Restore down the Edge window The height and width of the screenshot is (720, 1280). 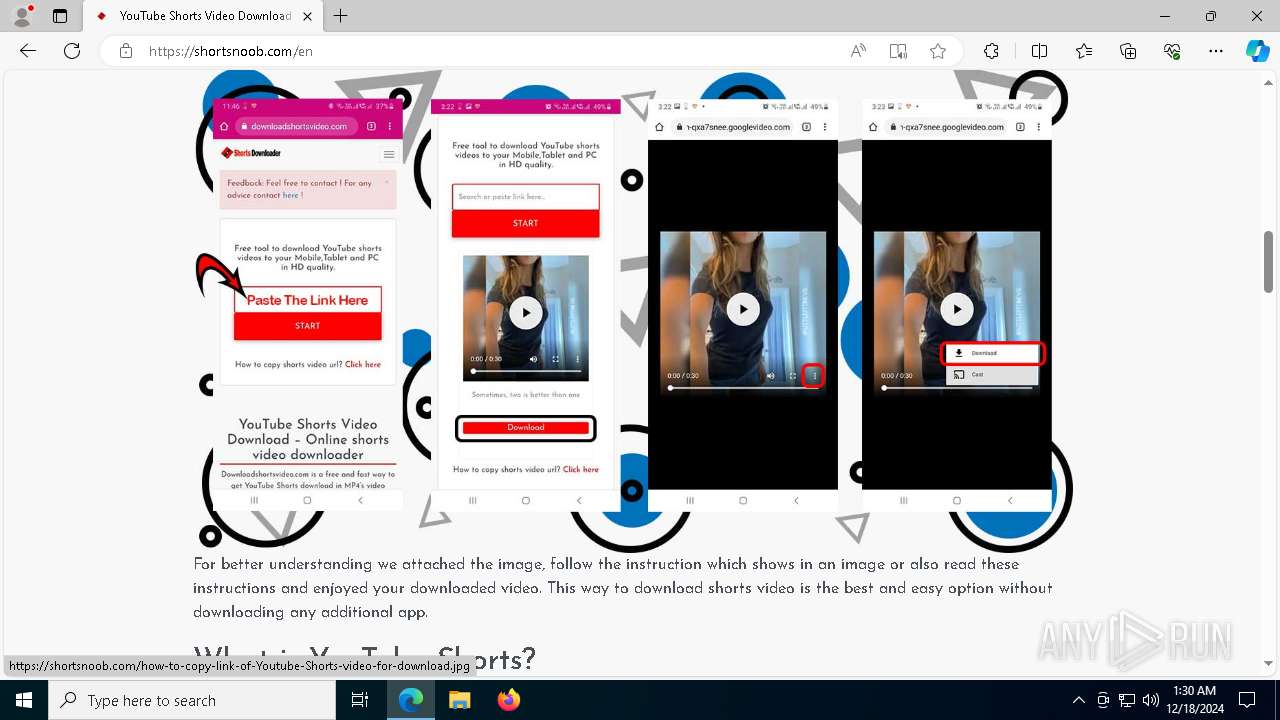pyautogui.click(x=1211, y=16)
